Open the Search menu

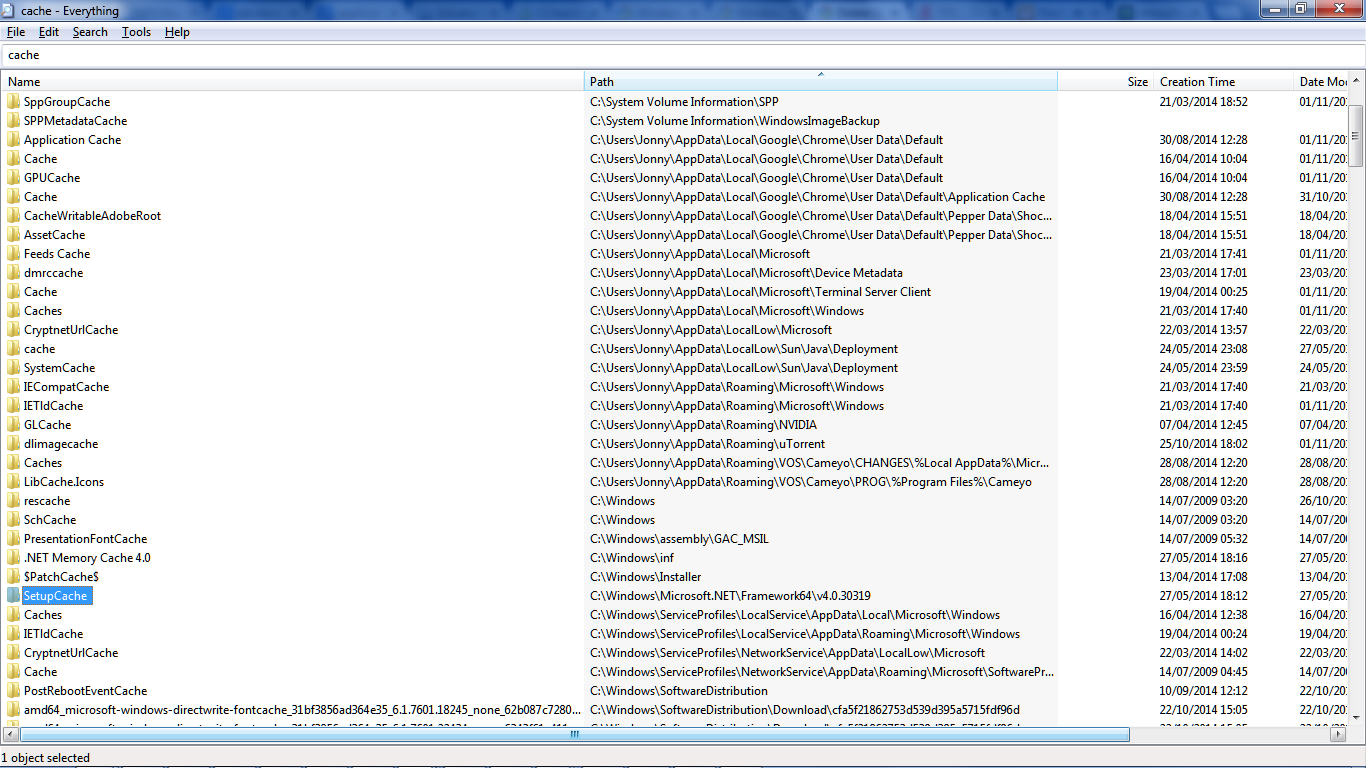[x=90, y=32]
